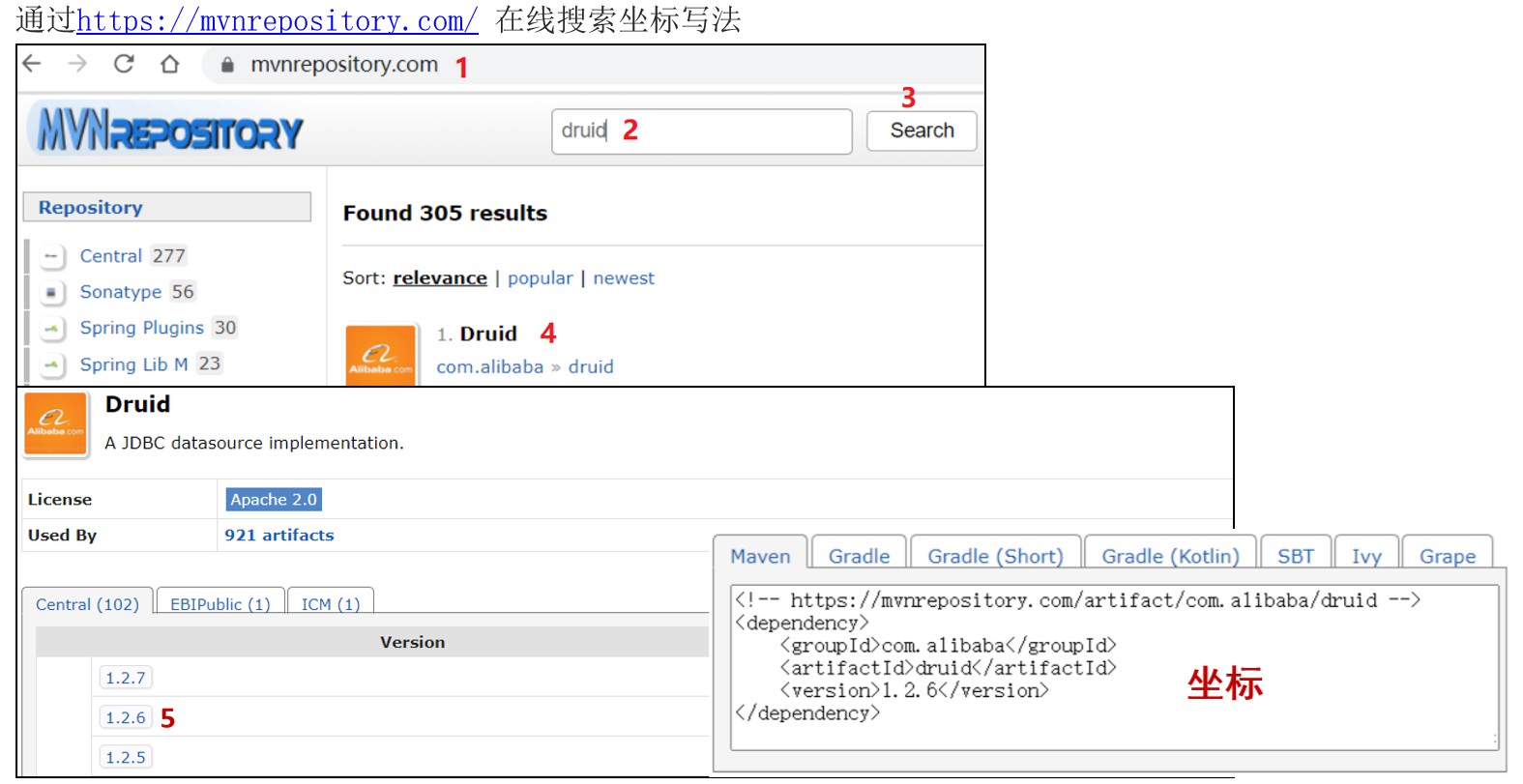Open the com.alibaba group link
Screen dimensions: 1523x784
pos(490,367)
